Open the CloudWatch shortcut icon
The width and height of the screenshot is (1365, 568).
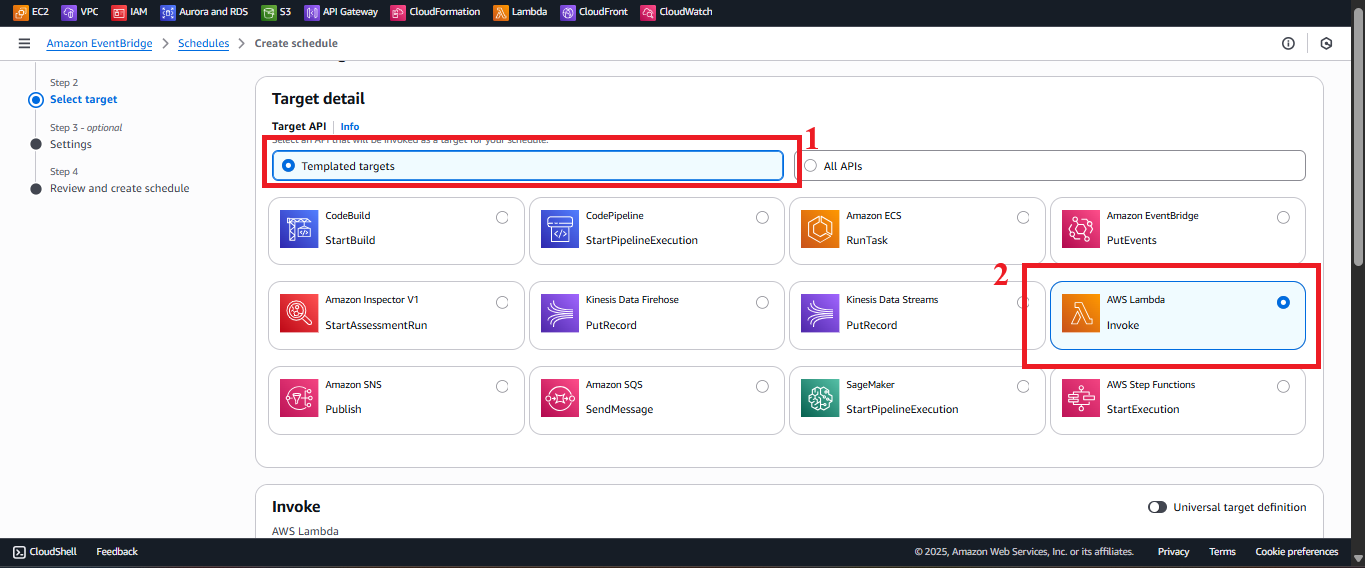(x=648, y=12)
